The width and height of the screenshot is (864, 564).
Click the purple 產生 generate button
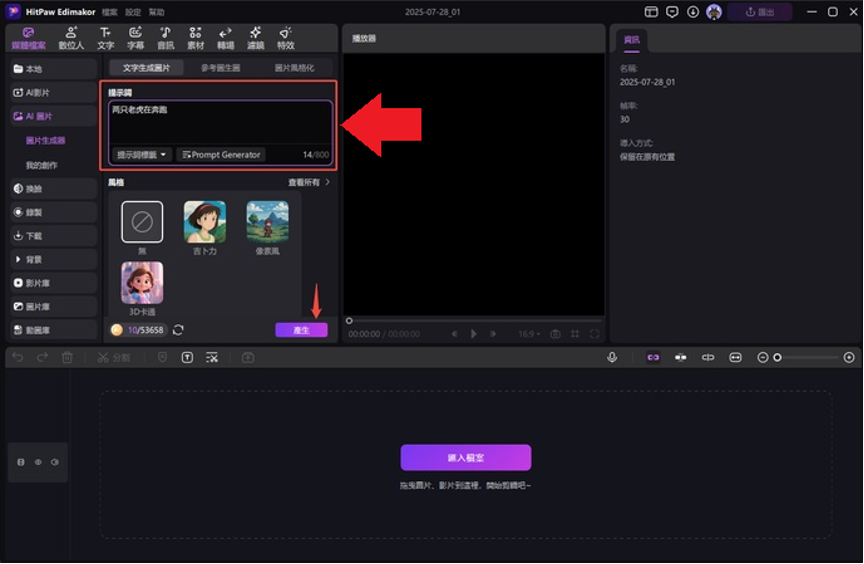click(x=301, y=330)
